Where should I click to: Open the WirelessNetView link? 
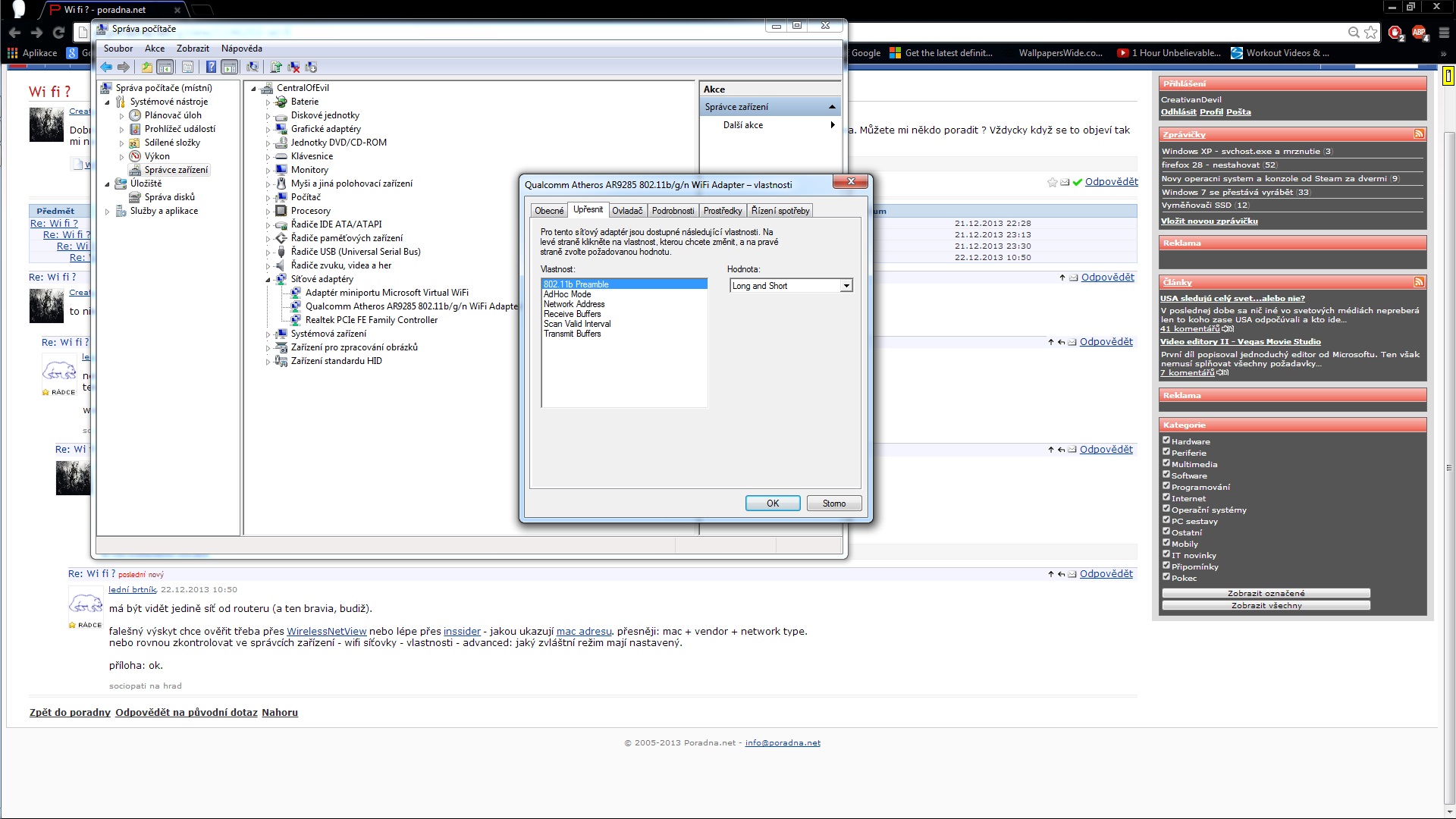[326, 631]
